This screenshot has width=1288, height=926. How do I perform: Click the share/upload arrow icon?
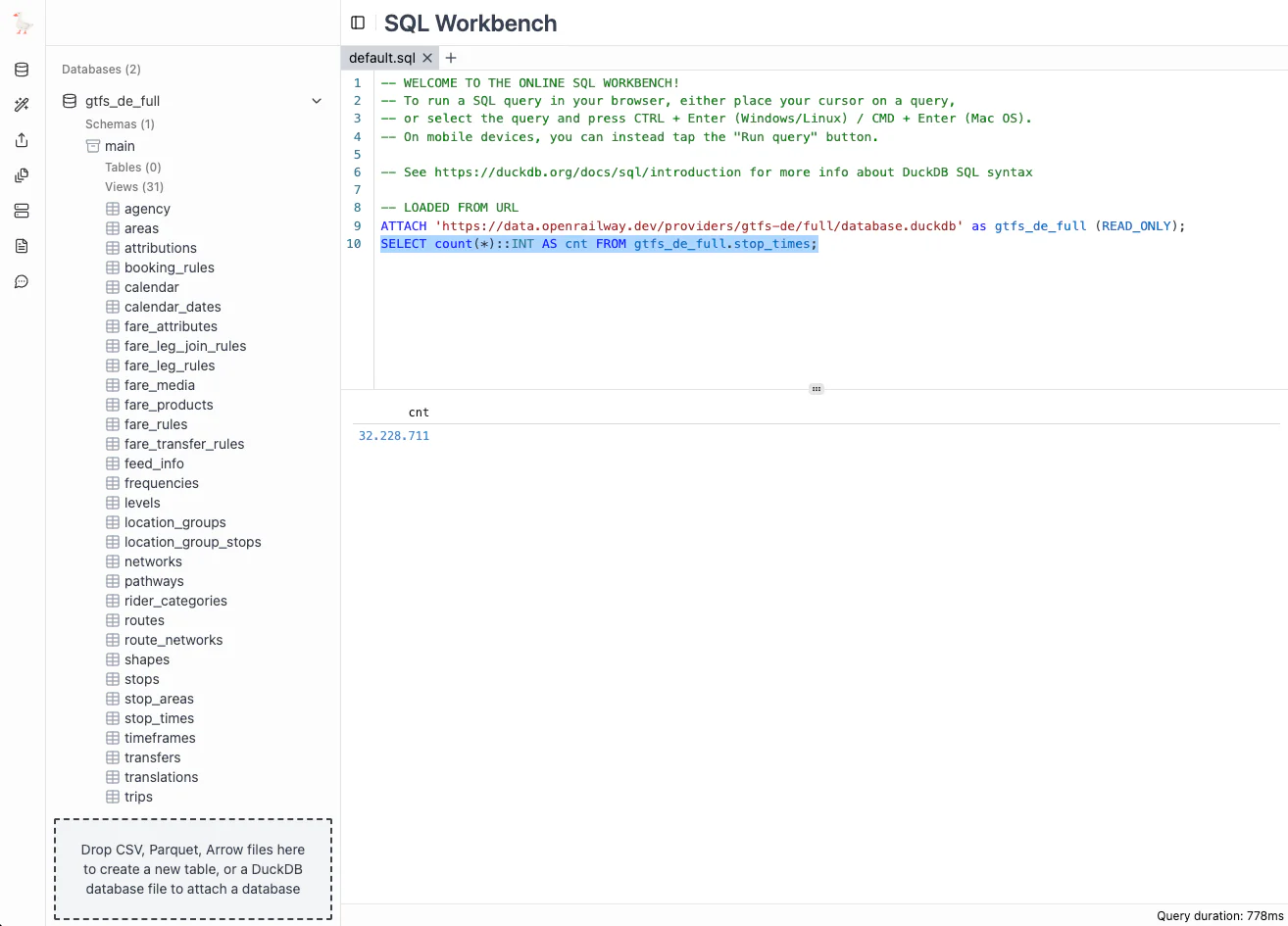pos(23,140)
